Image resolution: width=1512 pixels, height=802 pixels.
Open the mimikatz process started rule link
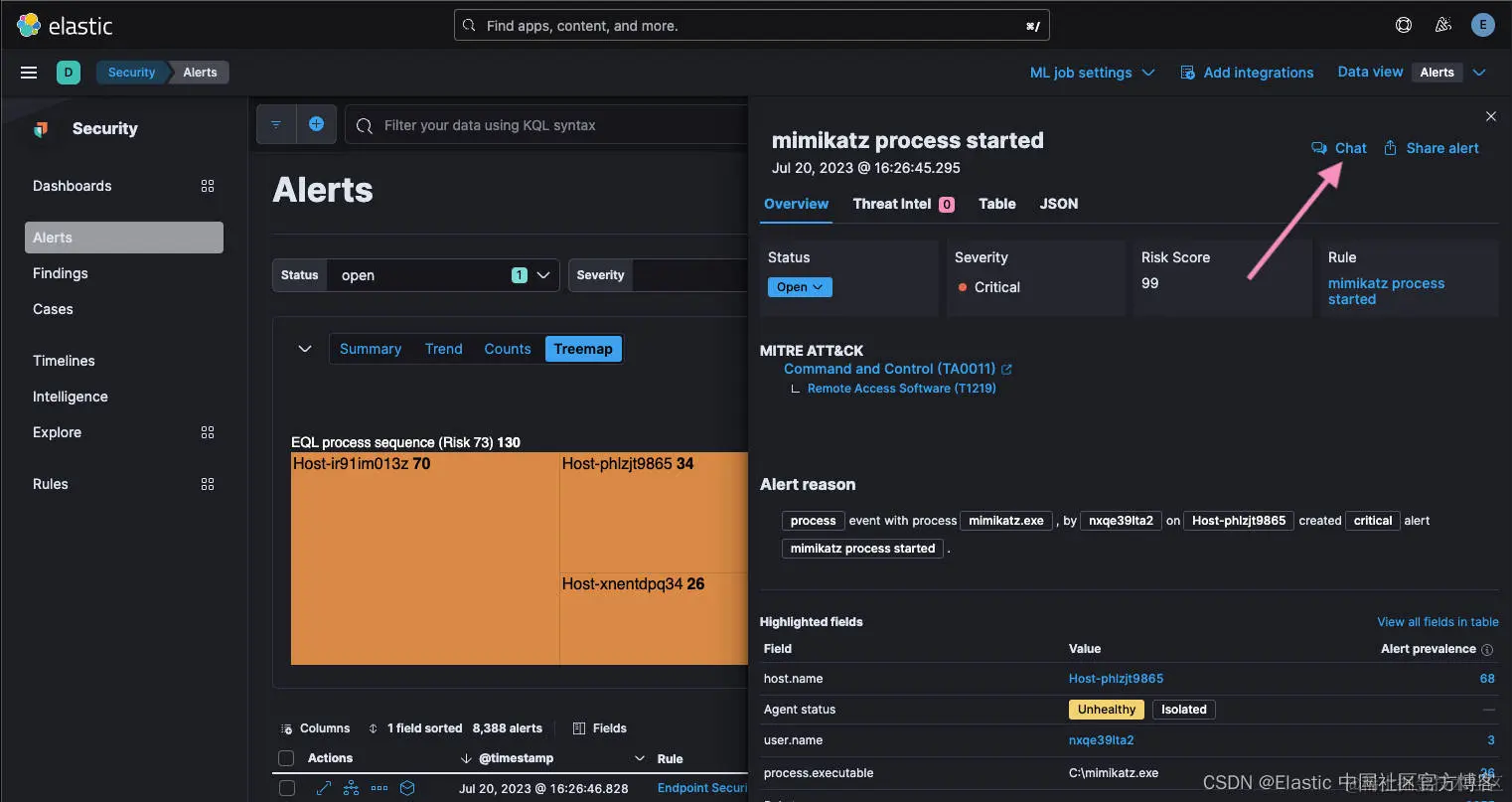1386,291
